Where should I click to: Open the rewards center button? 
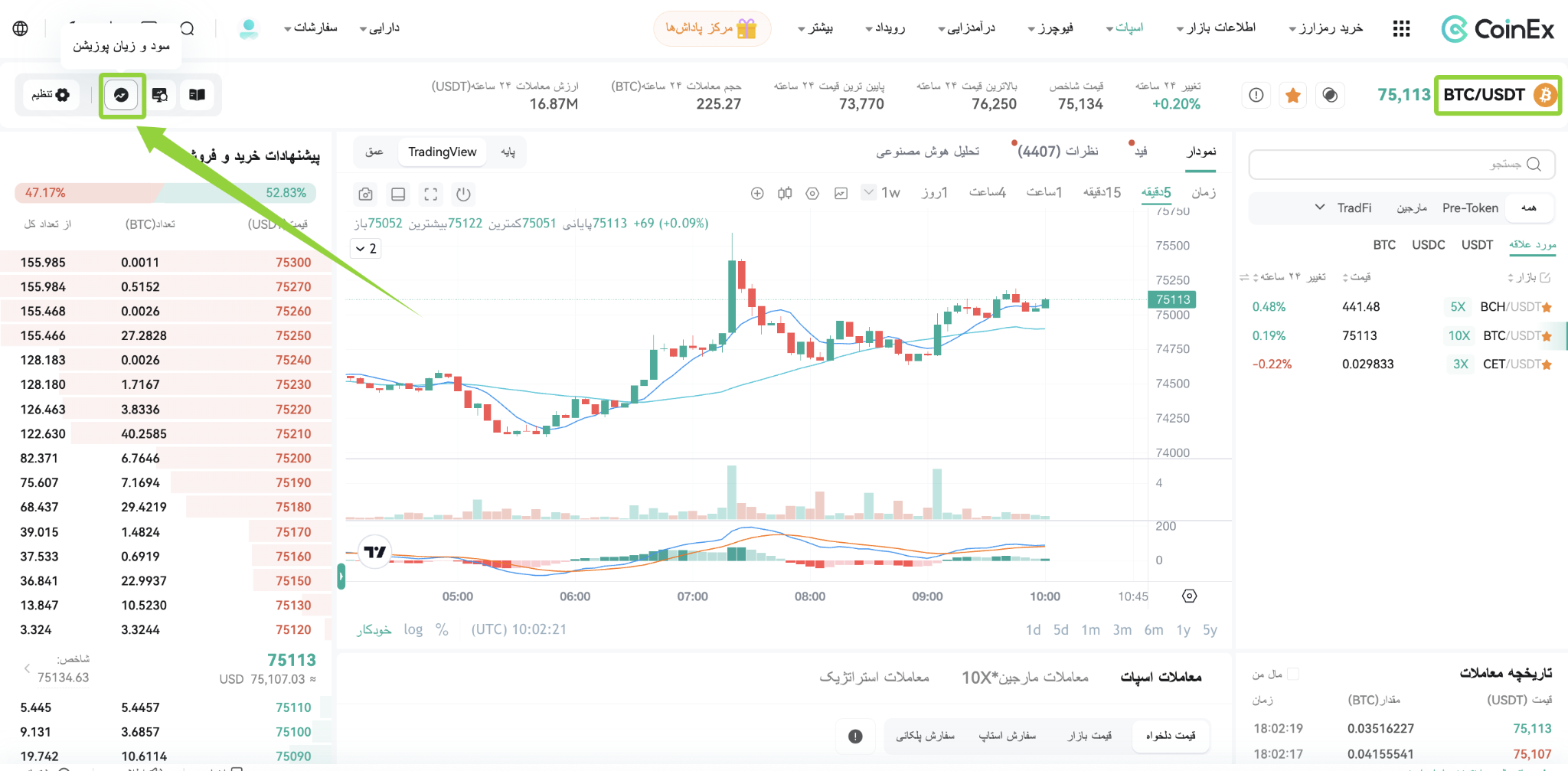point(712,28)
